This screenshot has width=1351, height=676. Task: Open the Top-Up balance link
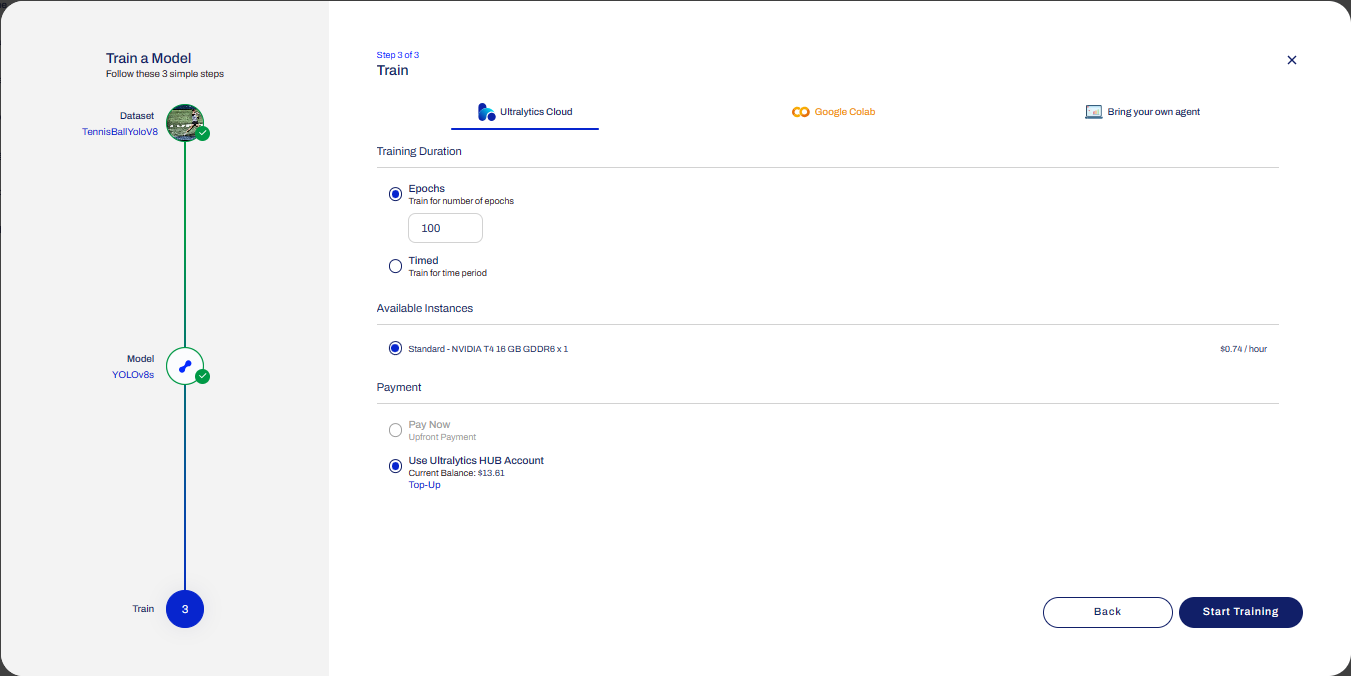point(424,485)
